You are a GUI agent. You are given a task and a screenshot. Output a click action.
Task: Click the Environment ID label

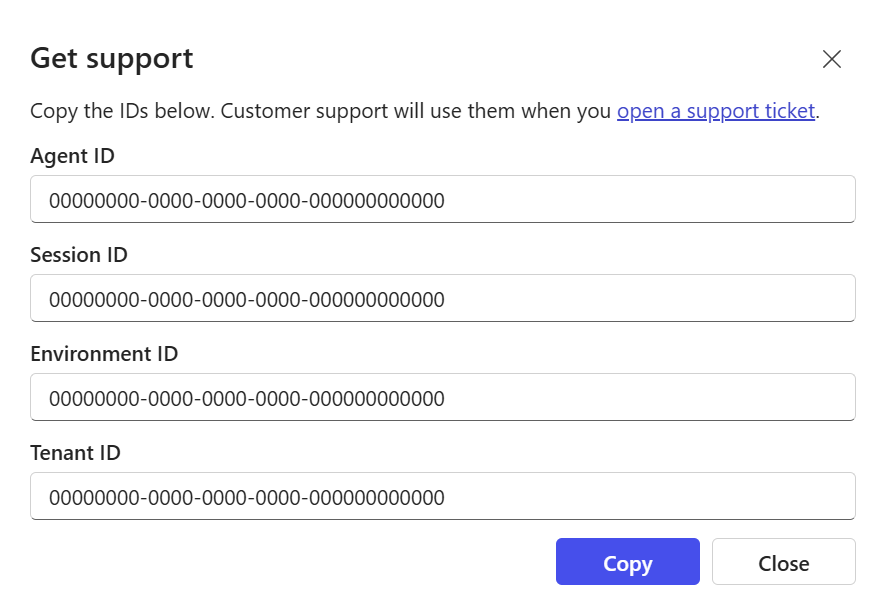point(104,354)
